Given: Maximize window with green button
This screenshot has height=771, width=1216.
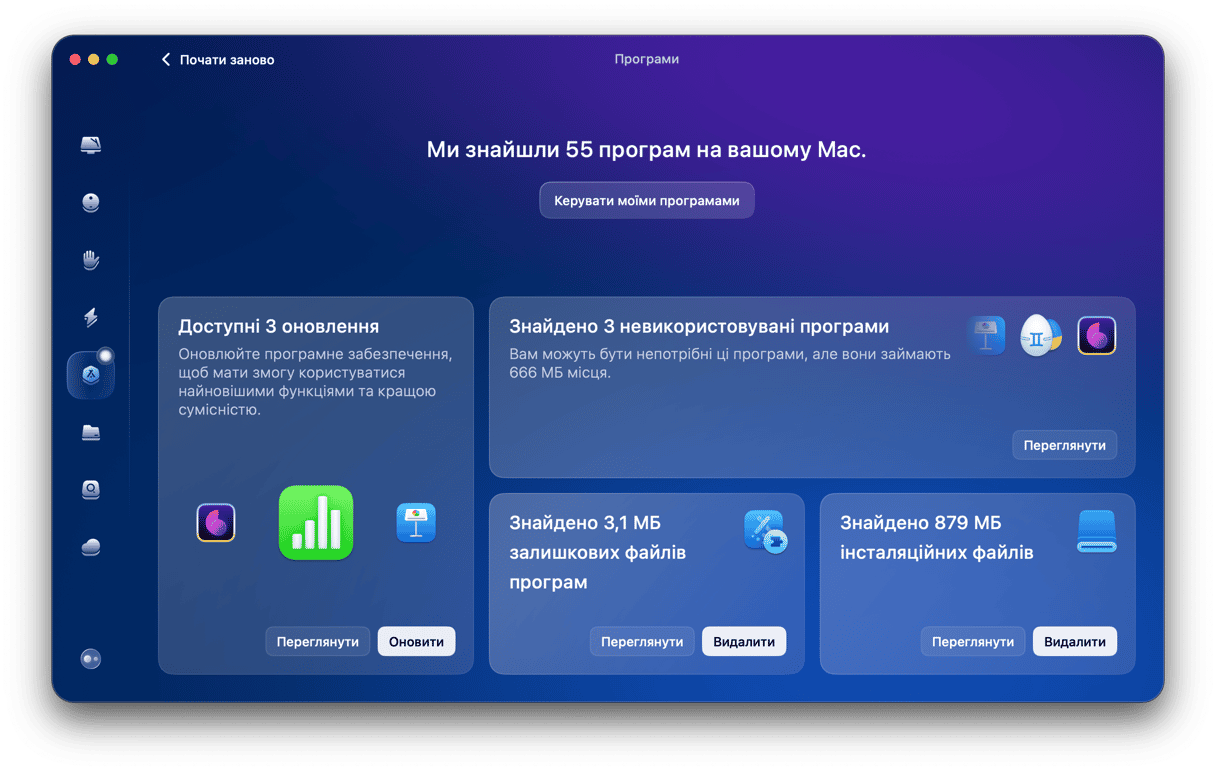Looking at the screenshot, I should click(x=112, y=60).
